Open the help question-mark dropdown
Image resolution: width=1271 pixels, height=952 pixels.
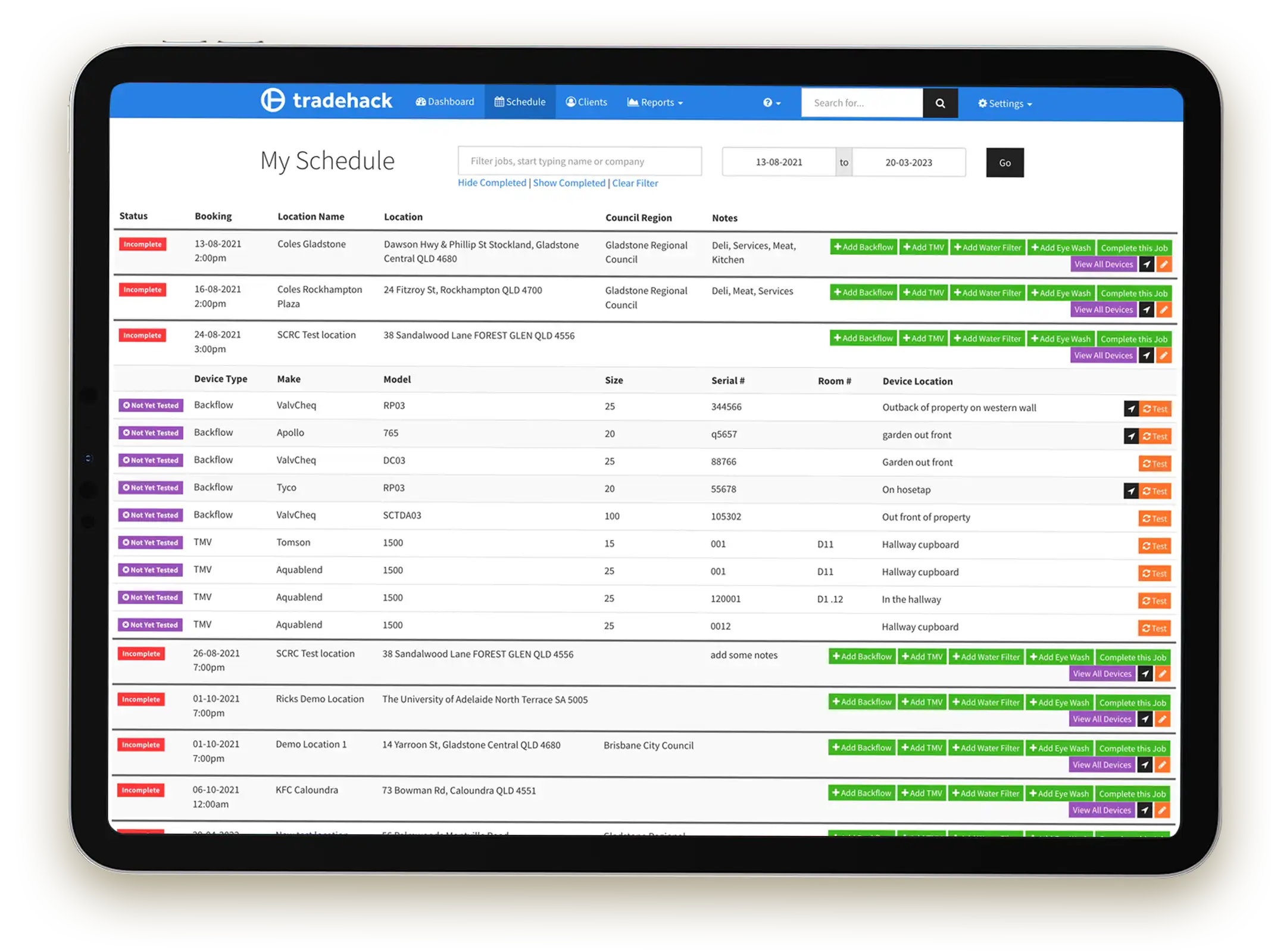[x=772, y=103]
